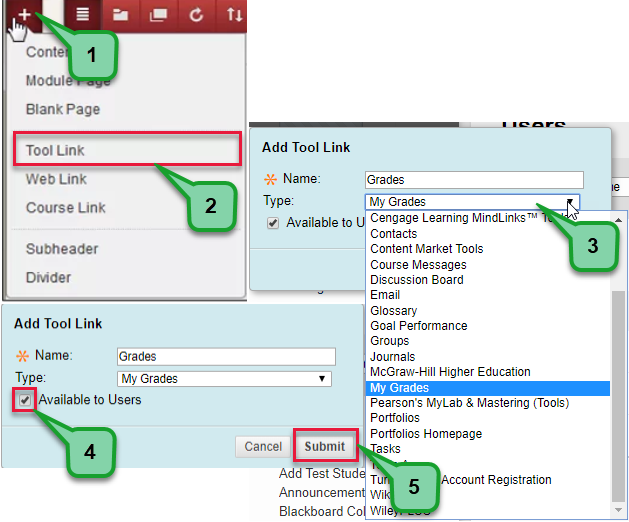Open the list view icon in course menu toolbar
Viewport: 629px width, 522px height.
pos(83,15)
